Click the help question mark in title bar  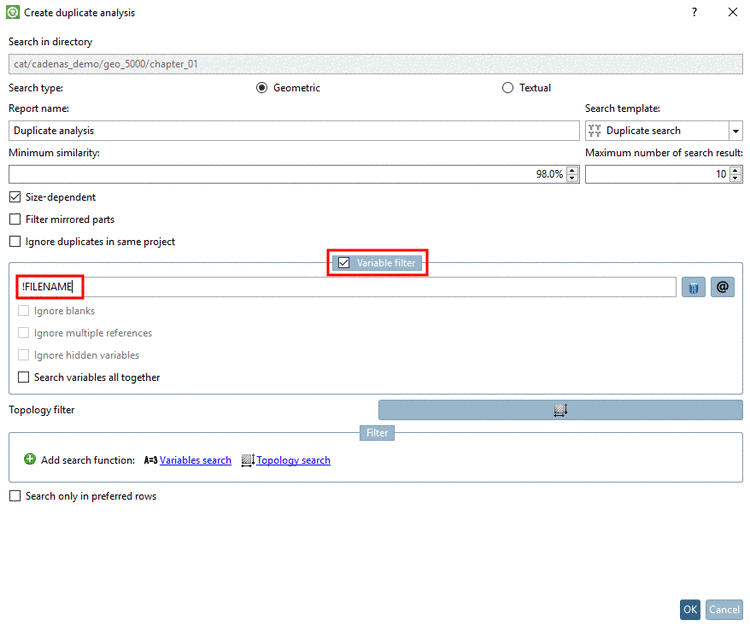click(694, 12)
